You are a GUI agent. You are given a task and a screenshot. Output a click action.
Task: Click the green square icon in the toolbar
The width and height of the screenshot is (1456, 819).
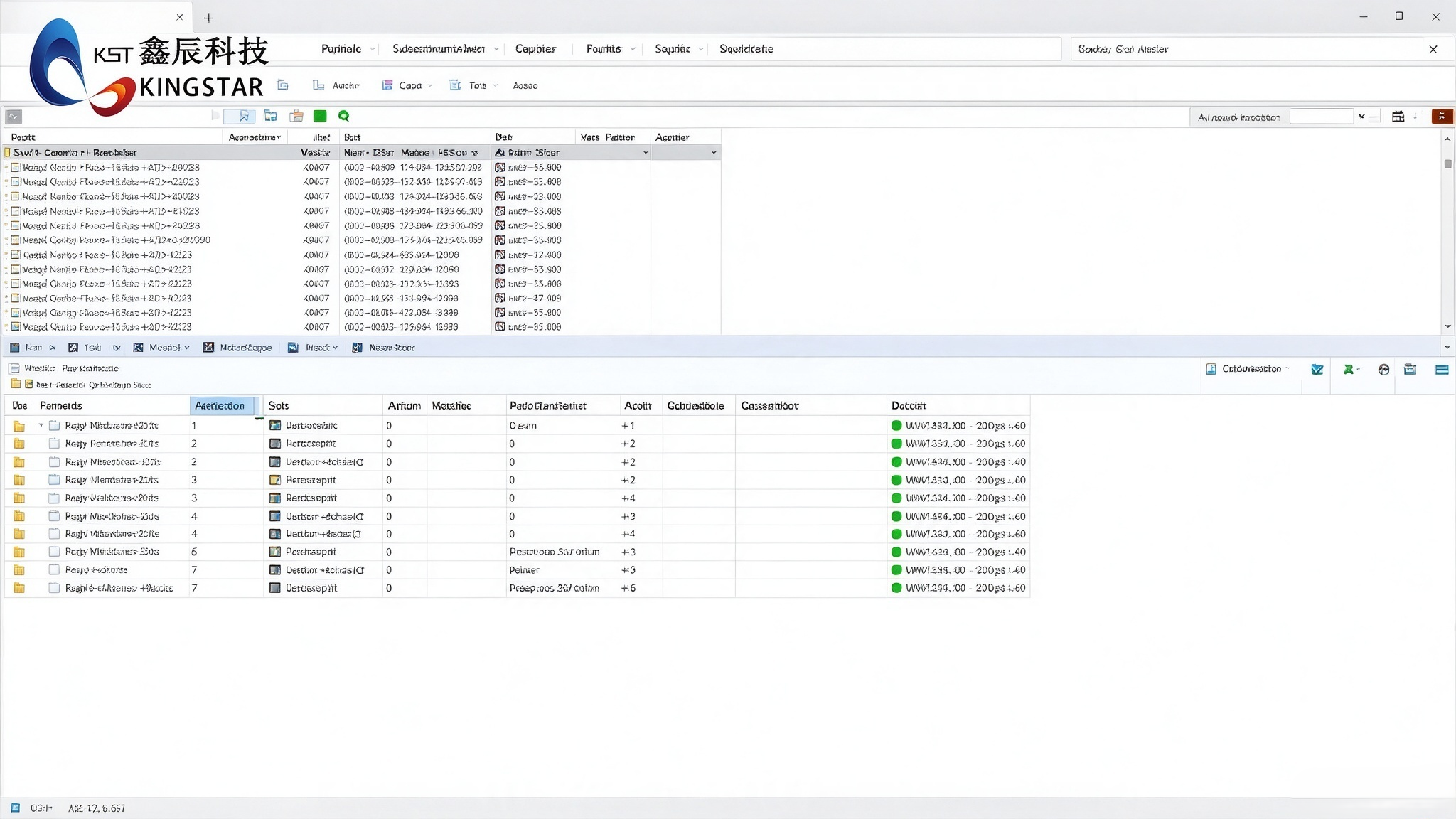tap(320, 116)
